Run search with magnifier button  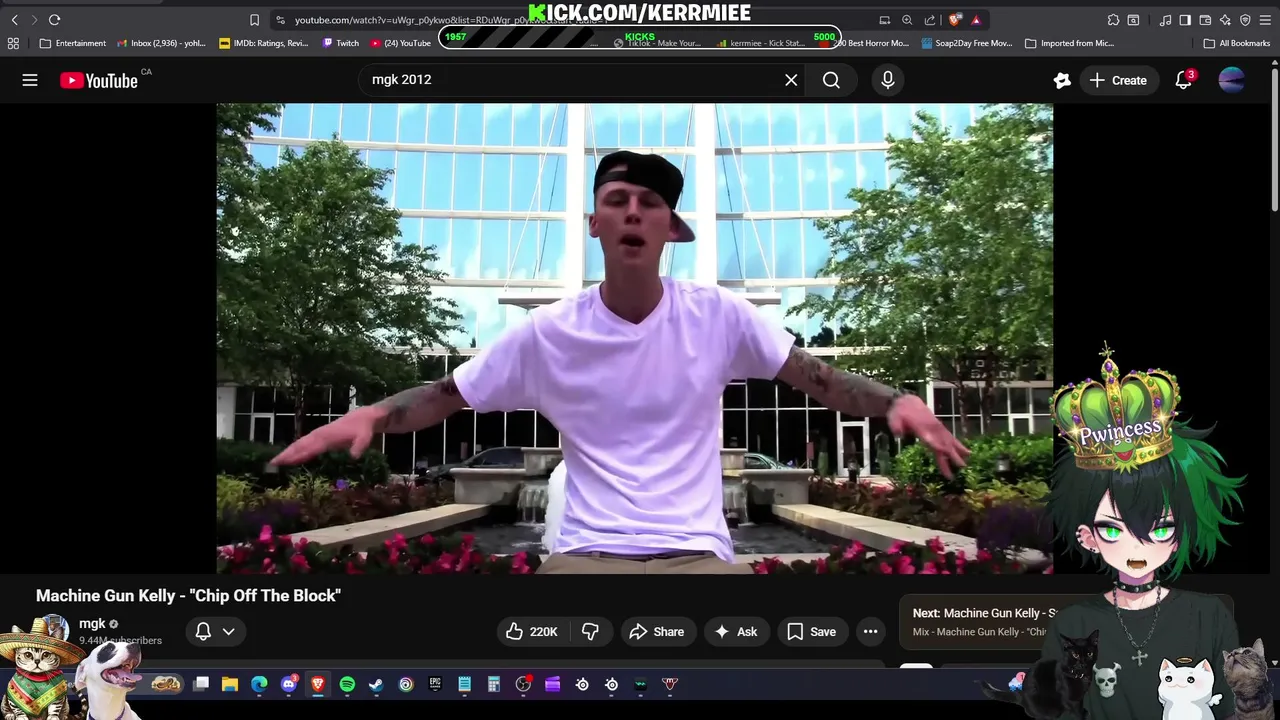(x=831, y=80)
